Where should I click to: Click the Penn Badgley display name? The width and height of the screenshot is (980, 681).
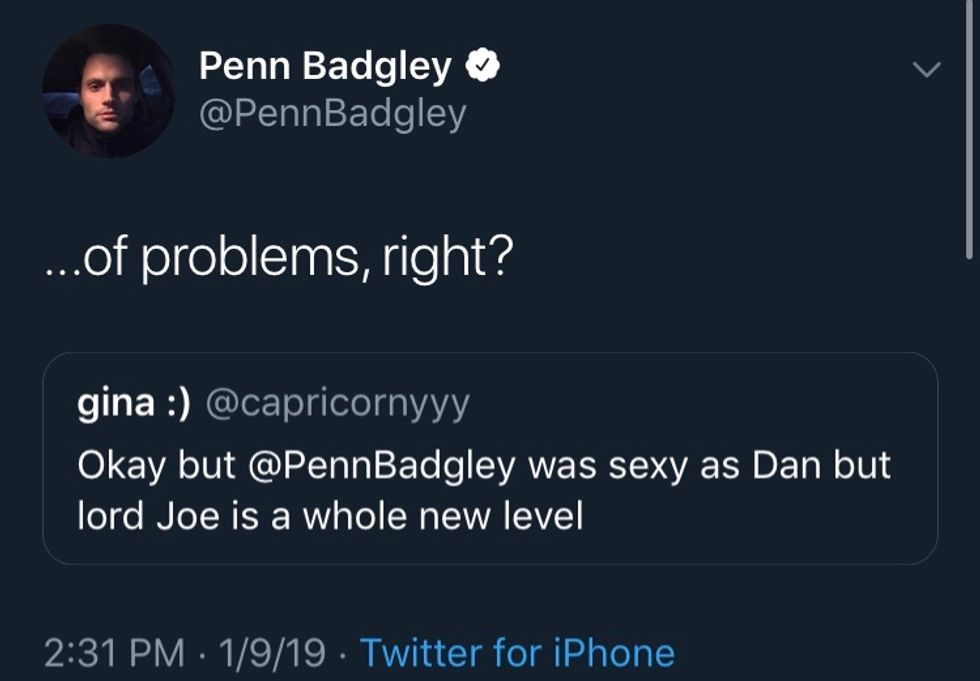pos(325,66)
